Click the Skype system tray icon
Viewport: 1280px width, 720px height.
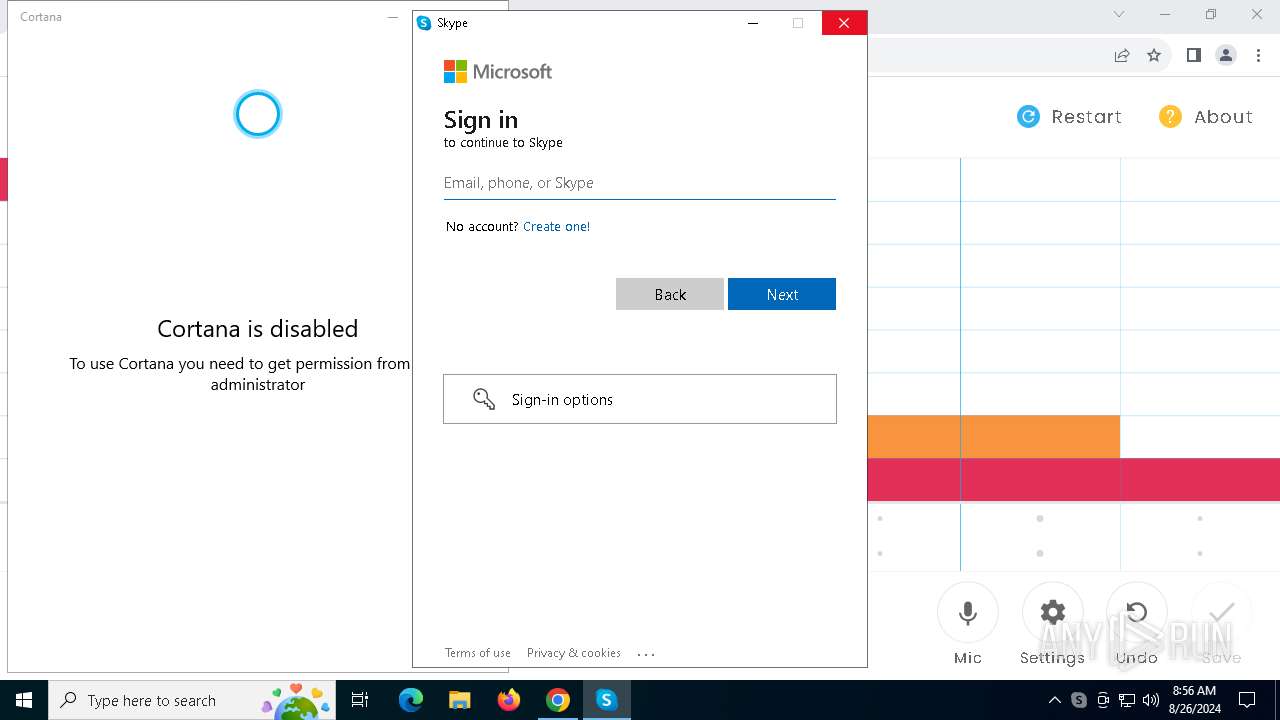[x=1079, y=700]
